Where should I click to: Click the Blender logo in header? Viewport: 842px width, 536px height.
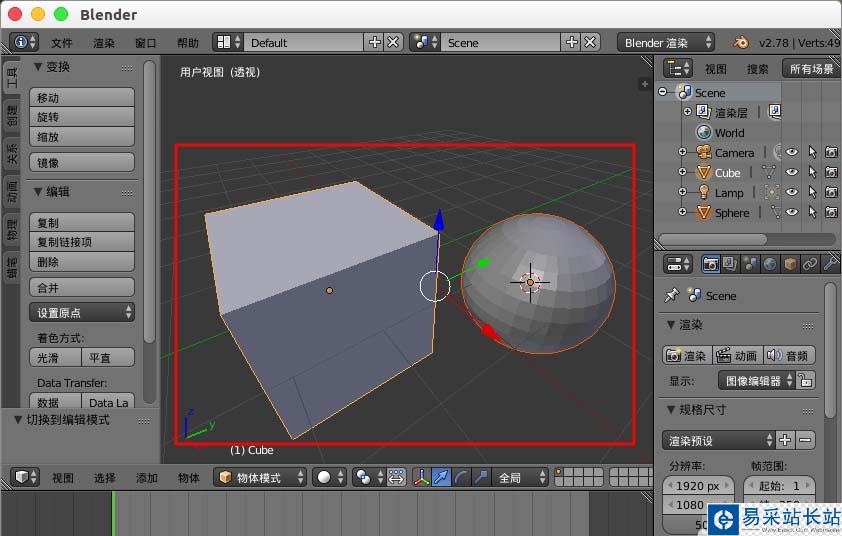coord(740,42)
